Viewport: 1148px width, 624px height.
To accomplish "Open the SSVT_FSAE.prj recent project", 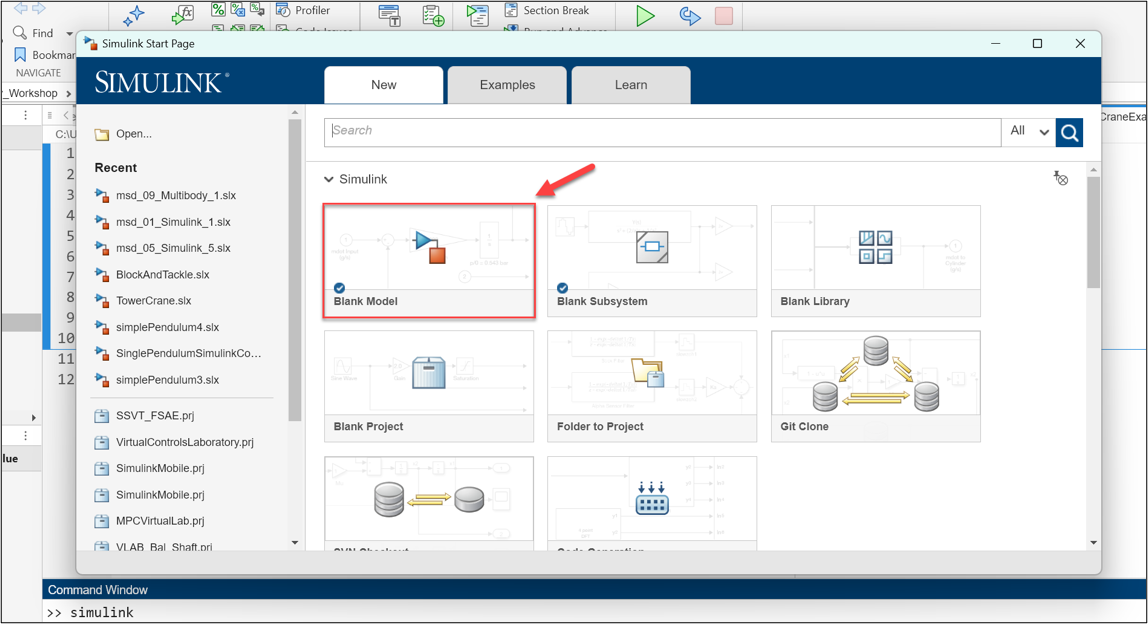I will 157,415.
